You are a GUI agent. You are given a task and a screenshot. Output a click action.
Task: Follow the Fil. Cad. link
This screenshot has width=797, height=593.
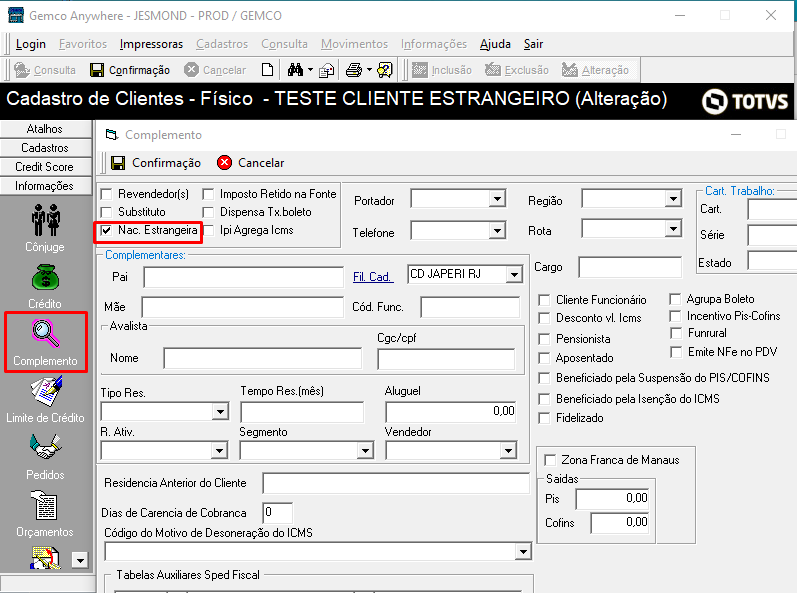coord(373,277)
